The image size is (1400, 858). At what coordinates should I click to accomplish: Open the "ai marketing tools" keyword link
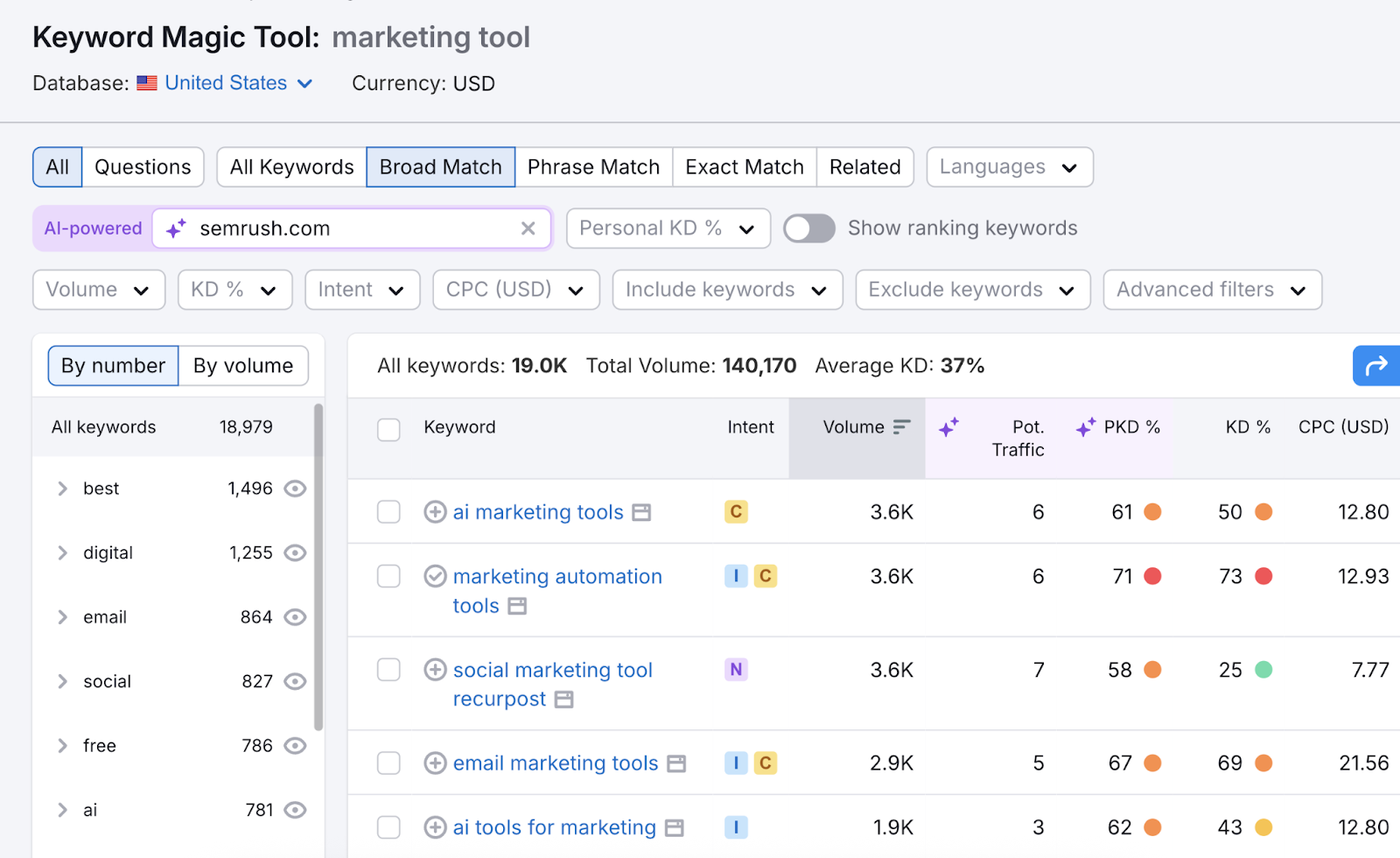coord(537,511)
